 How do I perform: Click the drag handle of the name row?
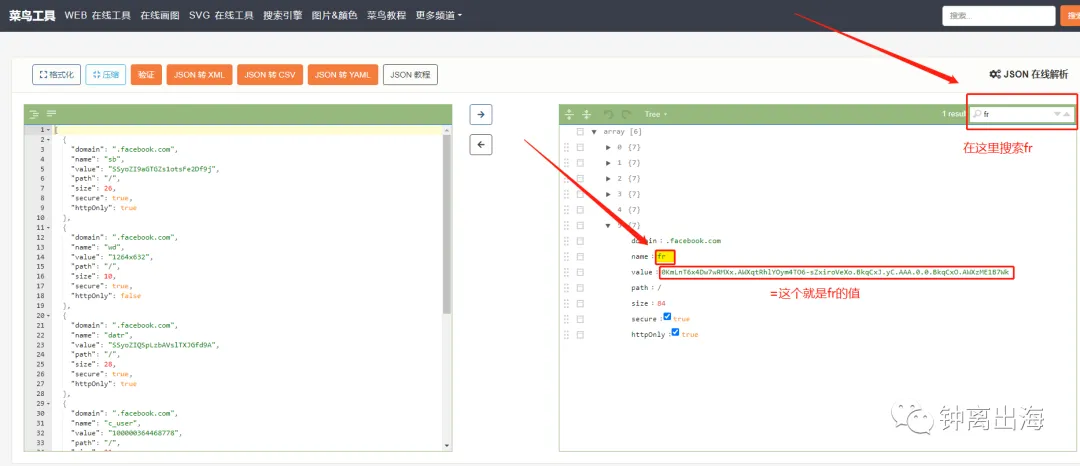click(x=567, y=257)
